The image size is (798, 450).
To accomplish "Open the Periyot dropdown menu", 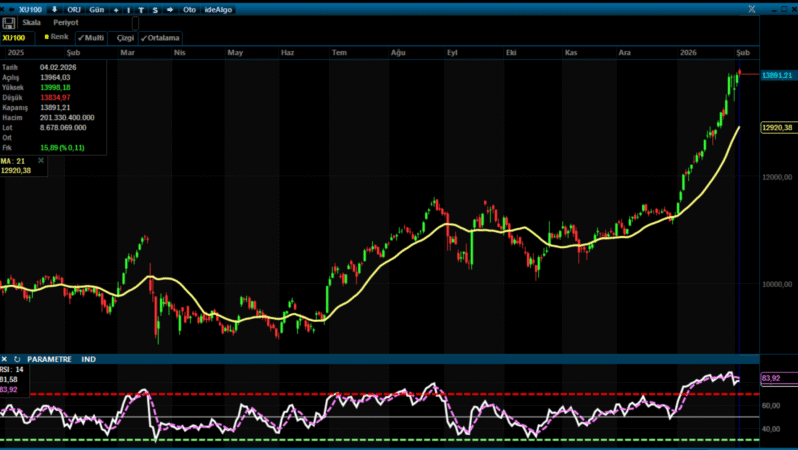I will 65,22.
